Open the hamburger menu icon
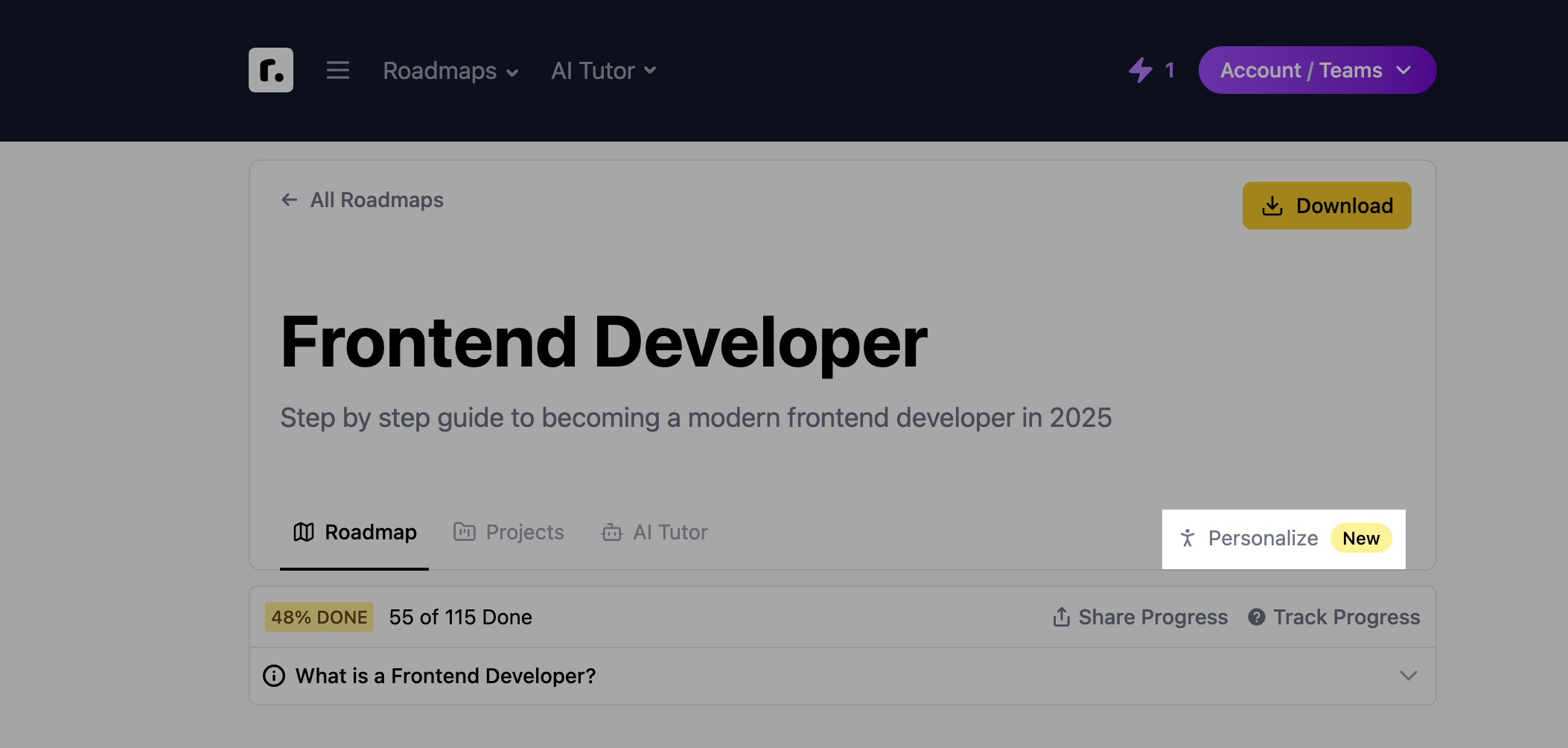The height and width of the screenshot is (748, 1568). coord(338,70)
